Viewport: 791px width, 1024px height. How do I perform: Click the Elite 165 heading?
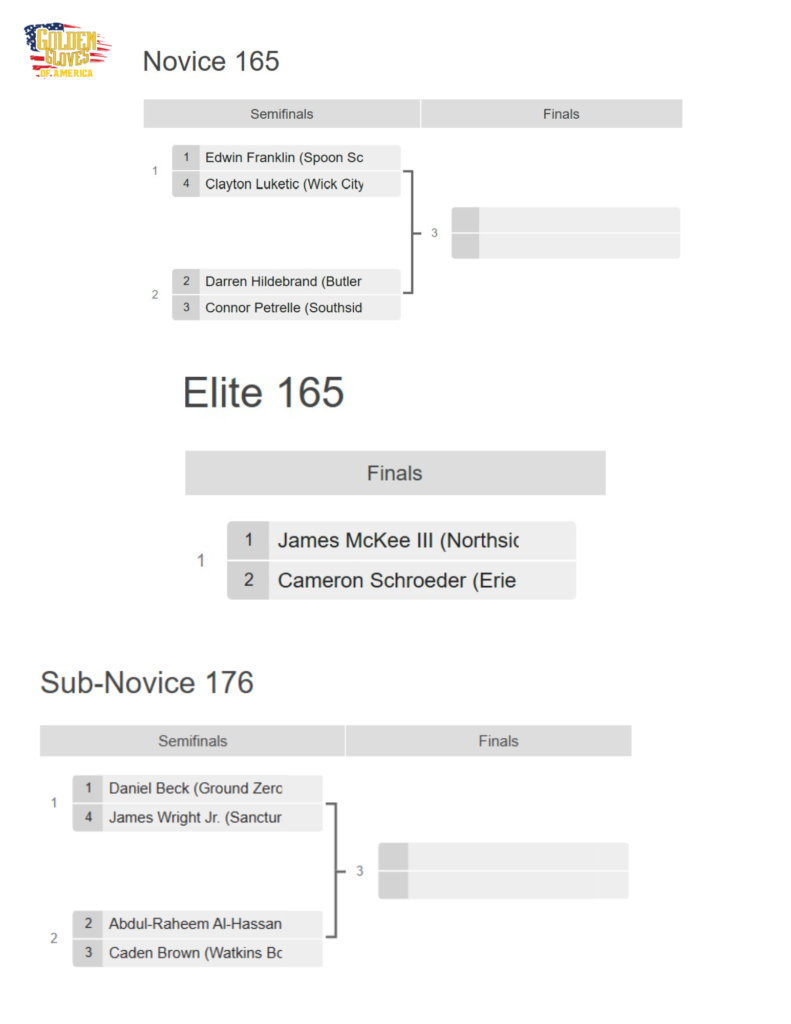263,393
